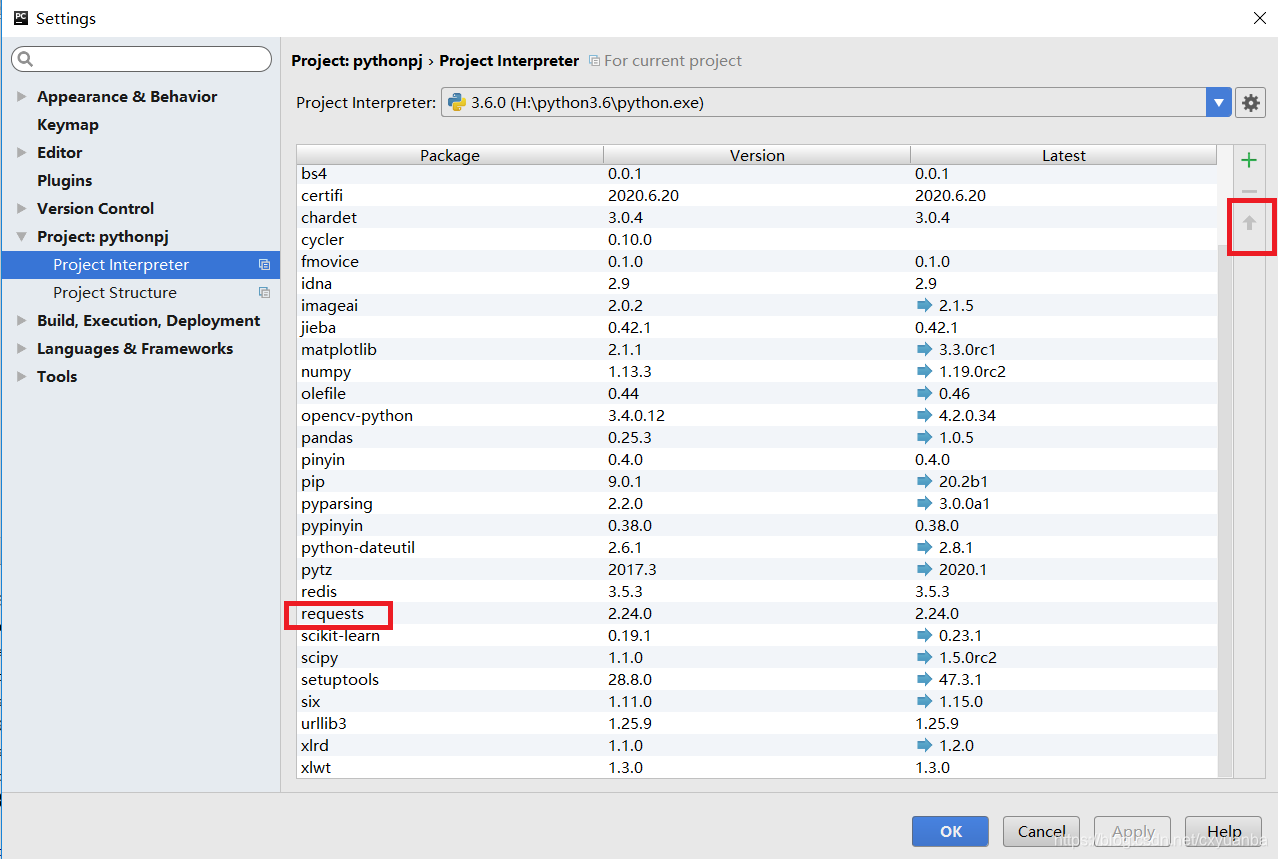Expand Build, Execution, Deployment section
1278x859 pixels.
(x=22, y=321)
